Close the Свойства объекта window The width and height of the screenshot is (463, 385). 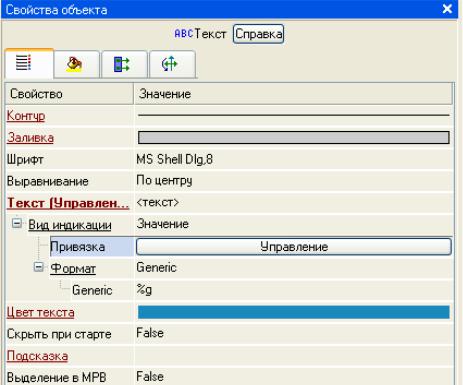[x=447, y=9]
